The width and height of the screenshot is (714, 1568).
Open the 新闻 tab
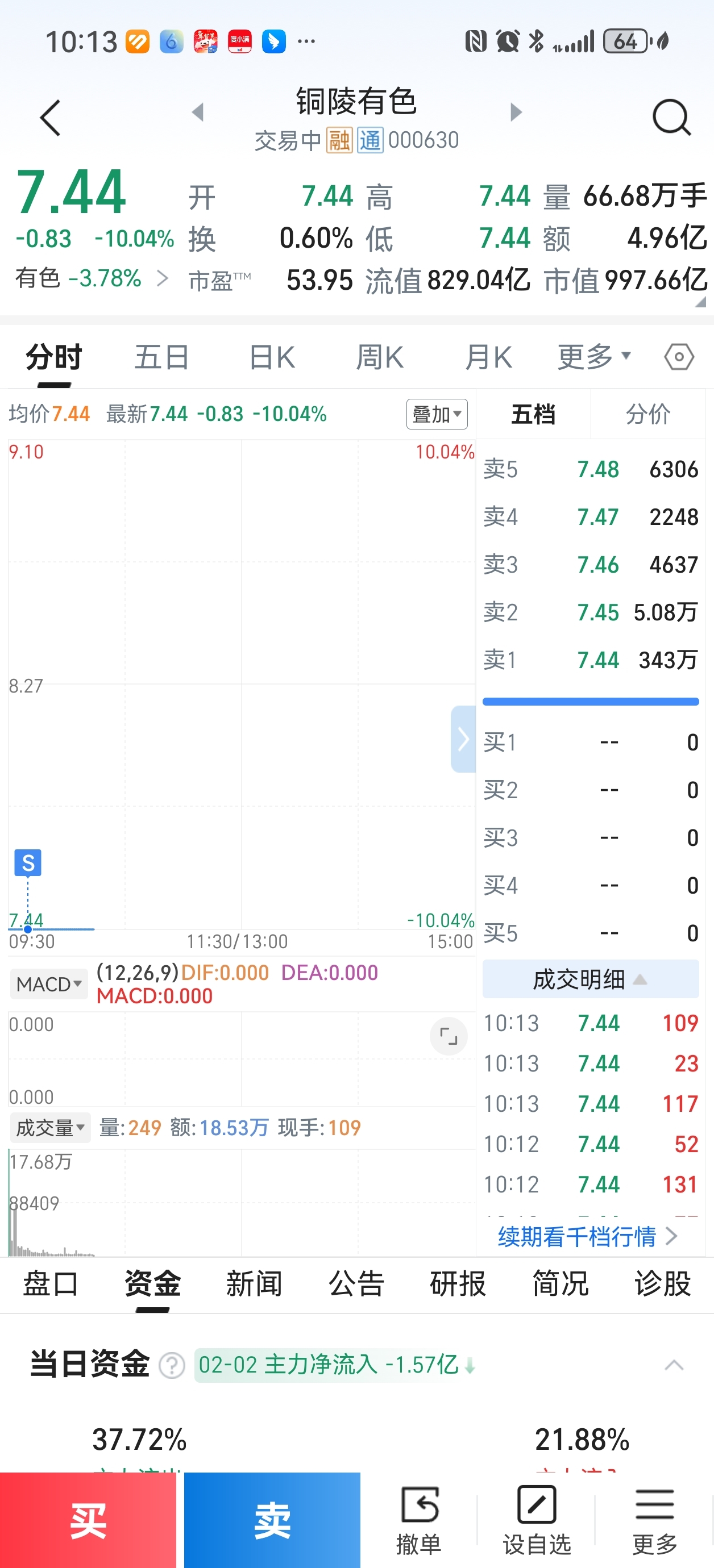point(254,1285)
